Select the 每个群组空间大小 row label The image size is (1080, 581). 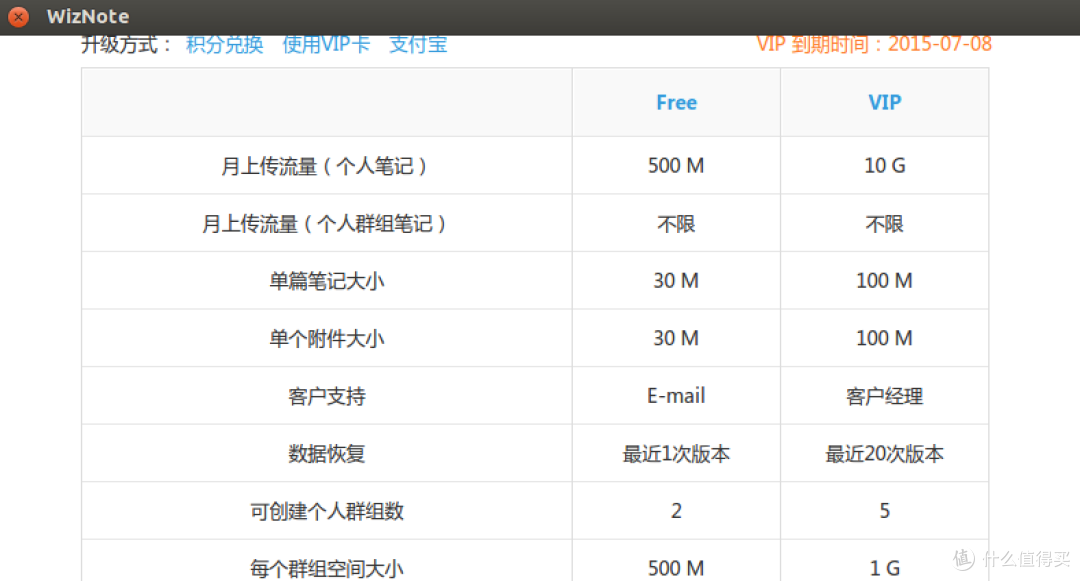coord(326,569)
